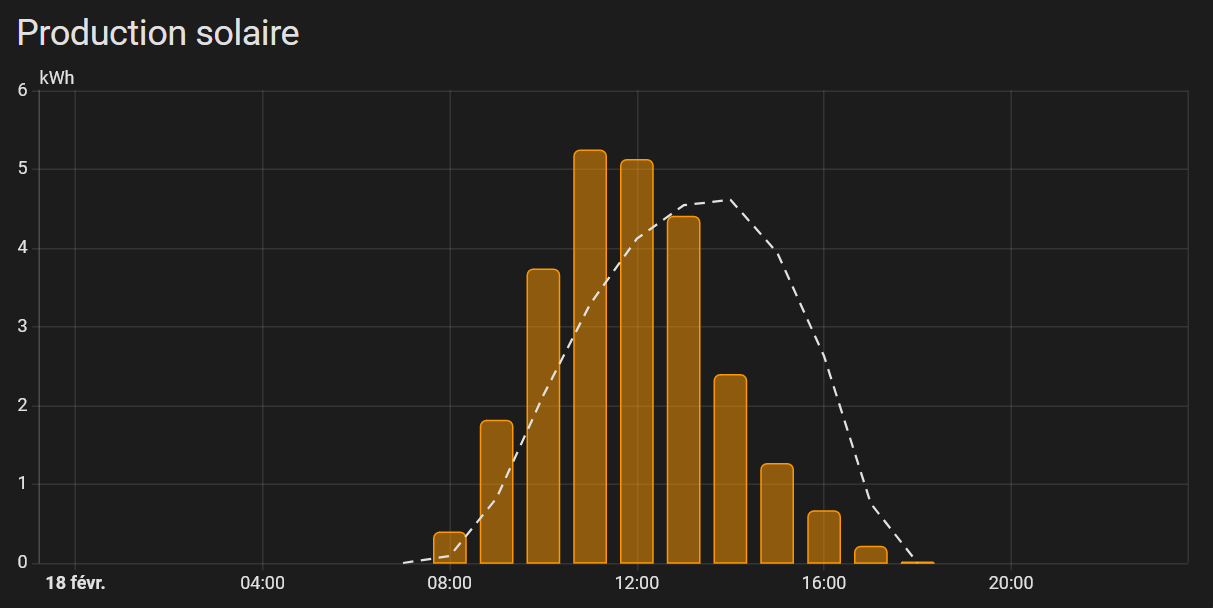Click the 'kWh' axis unit label
The width and height of the screenshot is (1213, 608).
[x=57, y=77]
